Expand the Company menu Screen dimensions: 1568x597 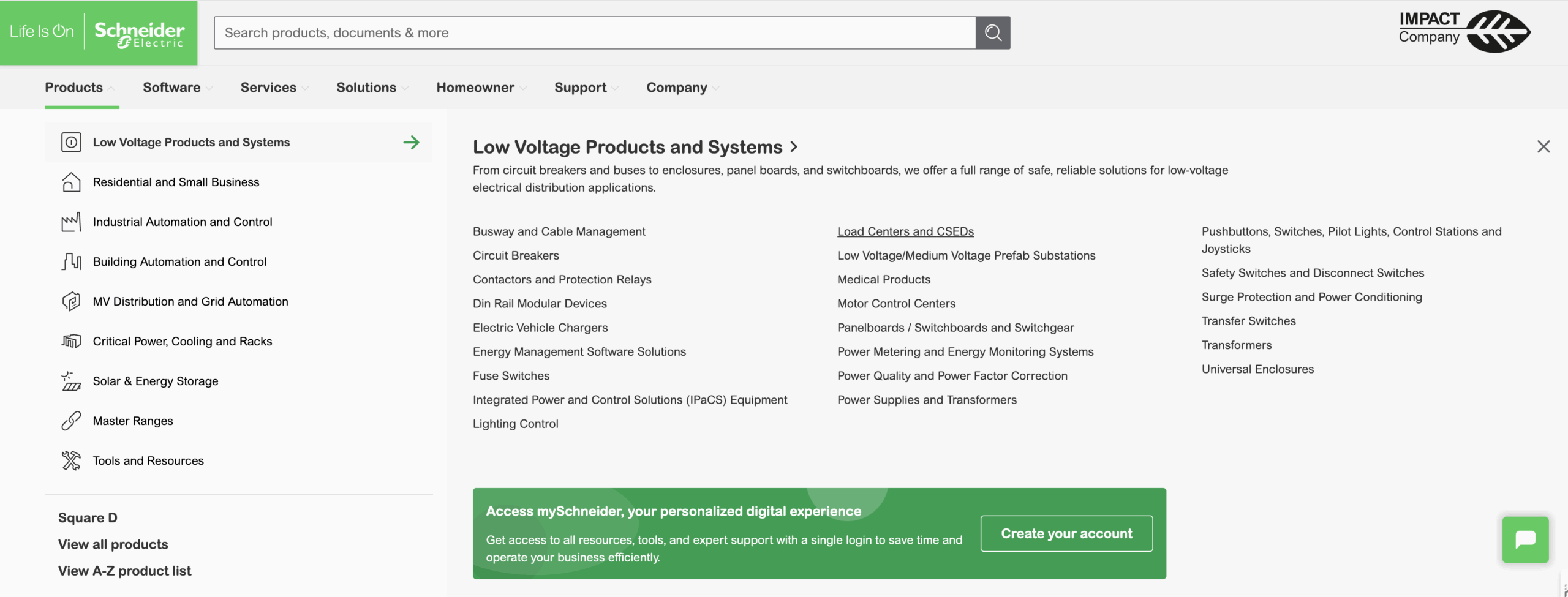684,88
